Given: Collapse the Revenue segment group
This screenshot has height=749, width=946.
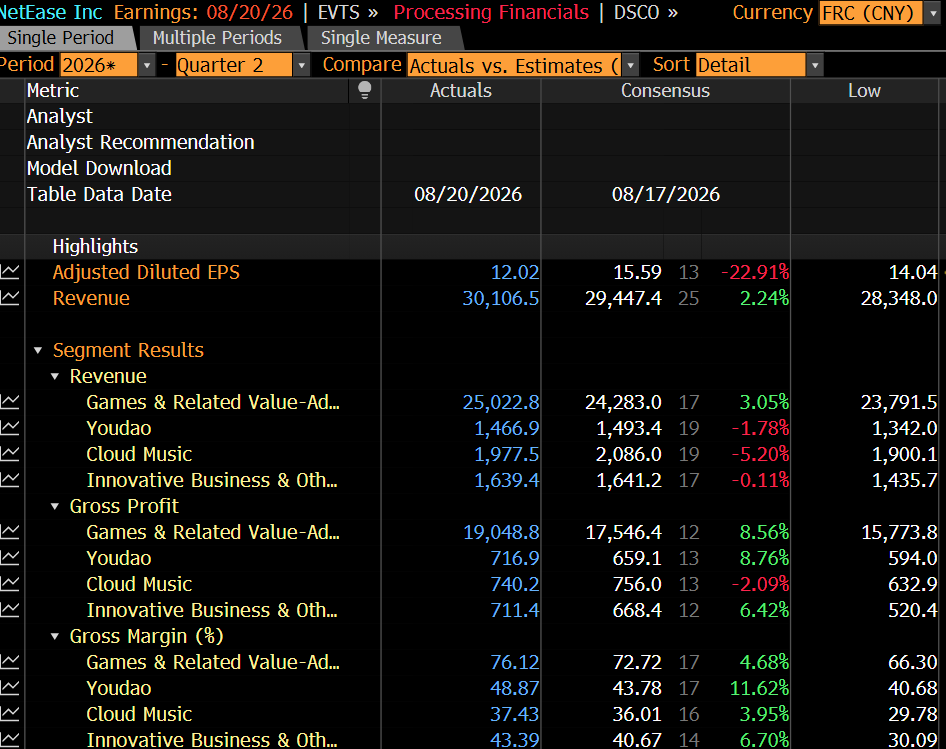Looking at the screenshot, I should click(x=55, y=377).
